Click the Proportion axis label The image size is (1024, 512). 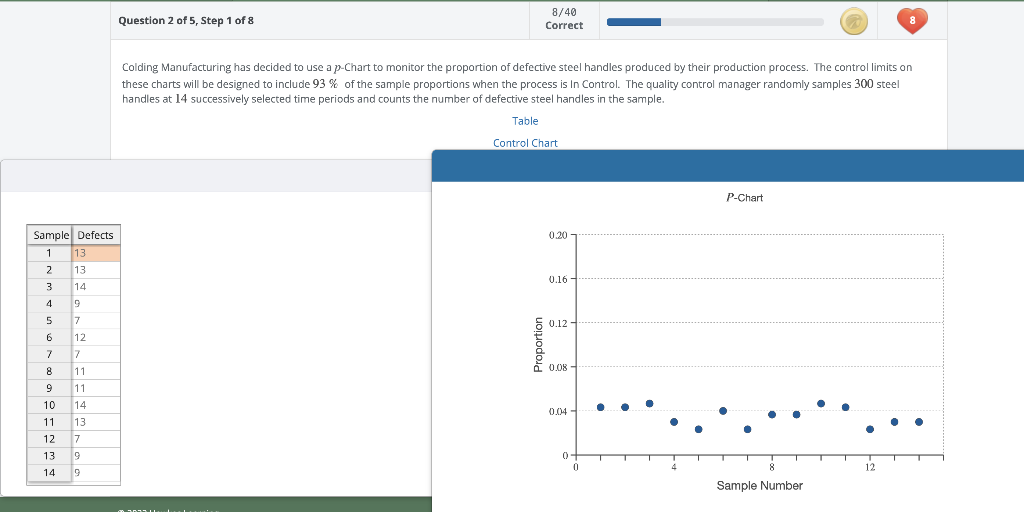[539, 345]
